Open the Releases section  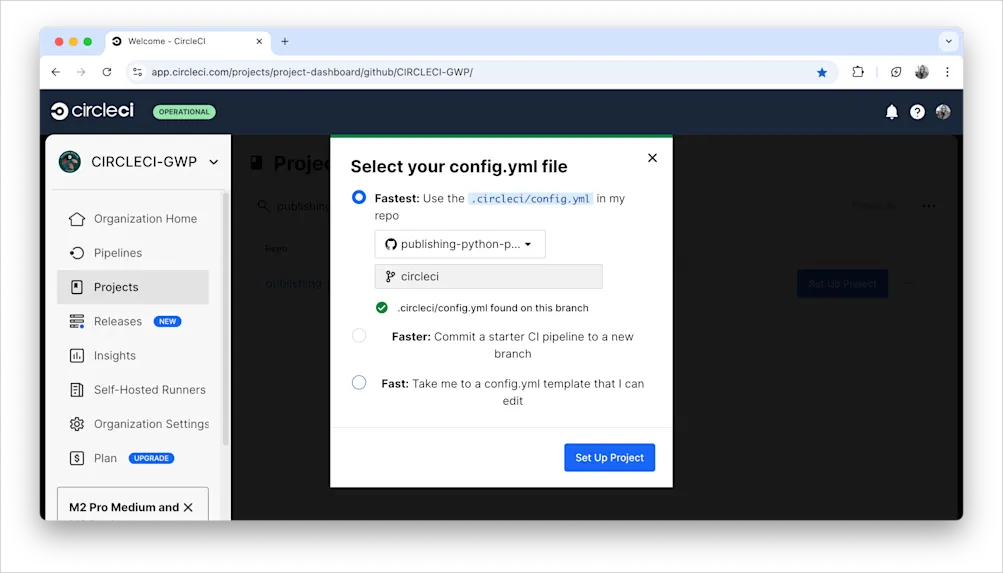coord(118,321)
